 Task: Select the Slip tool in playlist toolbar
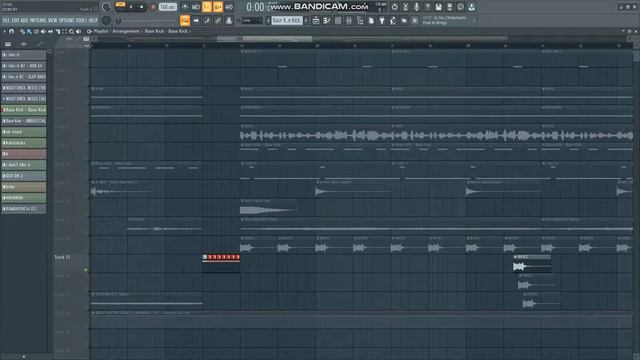coord(50,31)
